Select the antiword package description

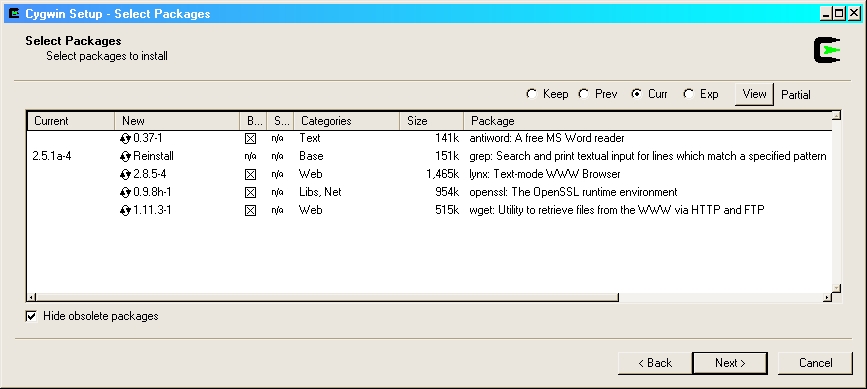coord(546,138)
